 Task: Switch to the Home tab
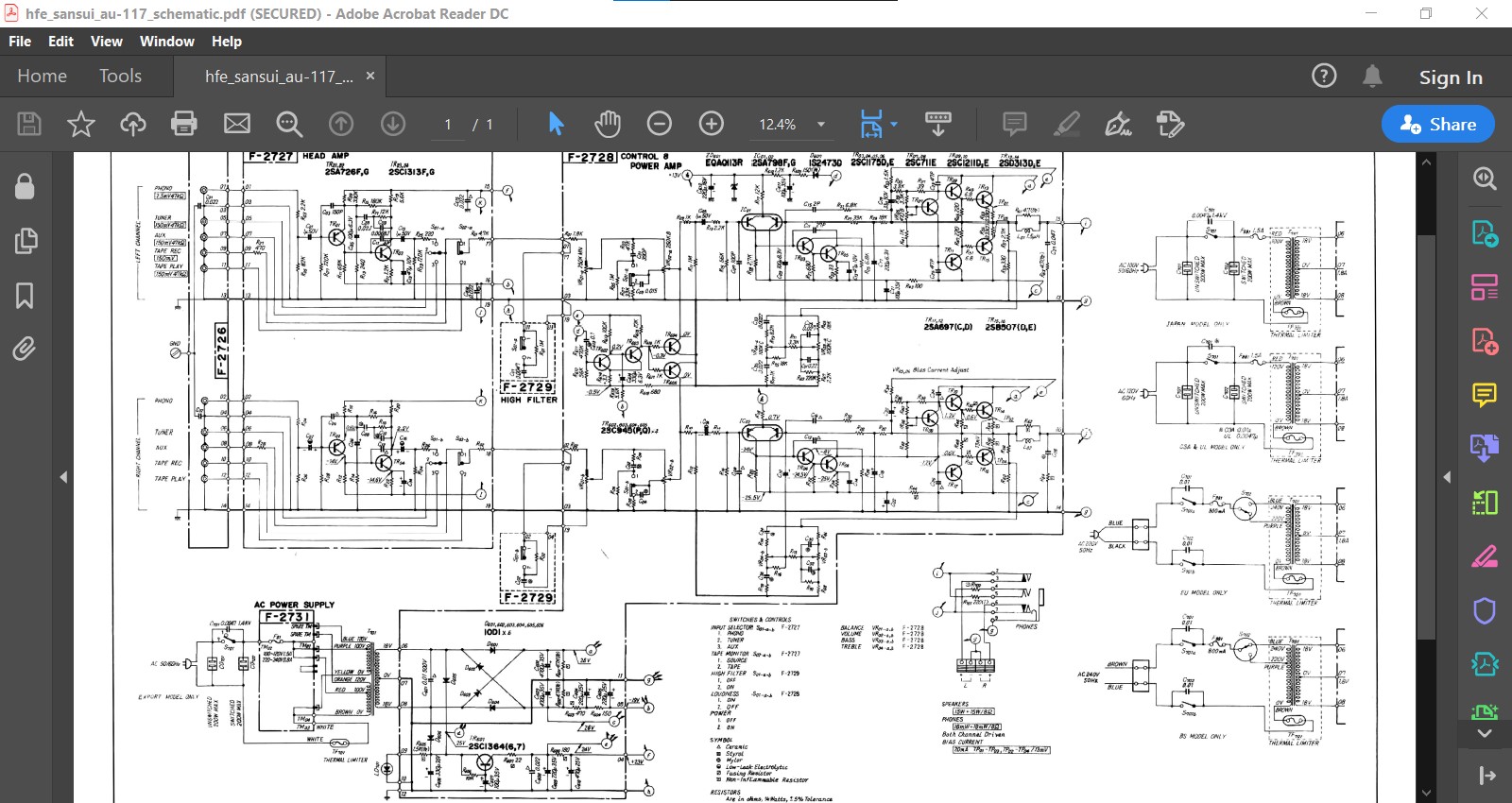42,76
